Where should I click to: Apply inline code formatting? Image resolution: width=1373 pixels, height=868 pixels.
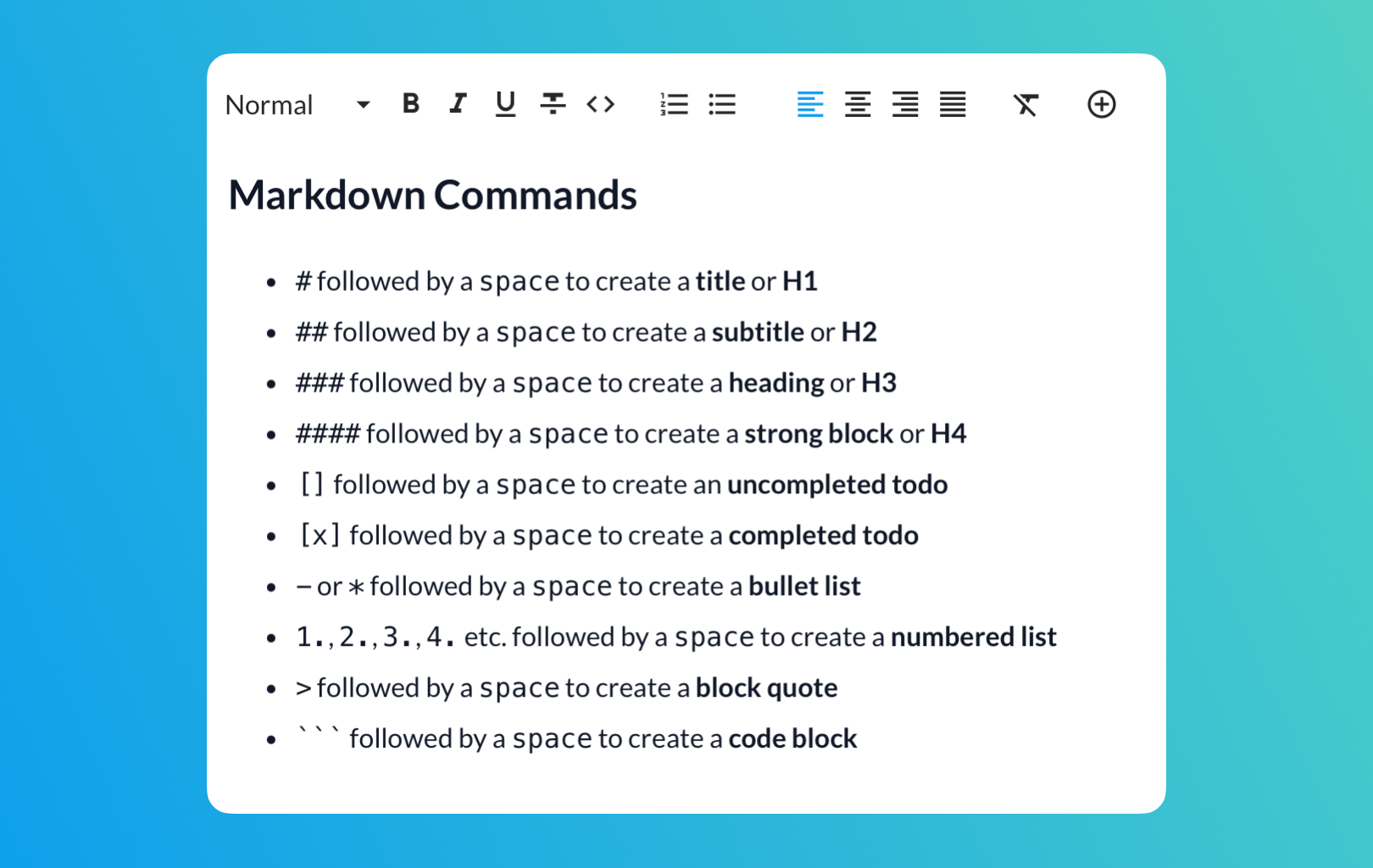point(601,104)
